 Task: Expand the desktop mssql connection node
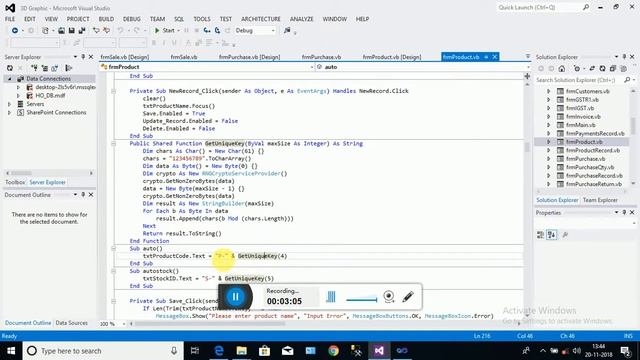pyautogui.click(x=18, y=87)
